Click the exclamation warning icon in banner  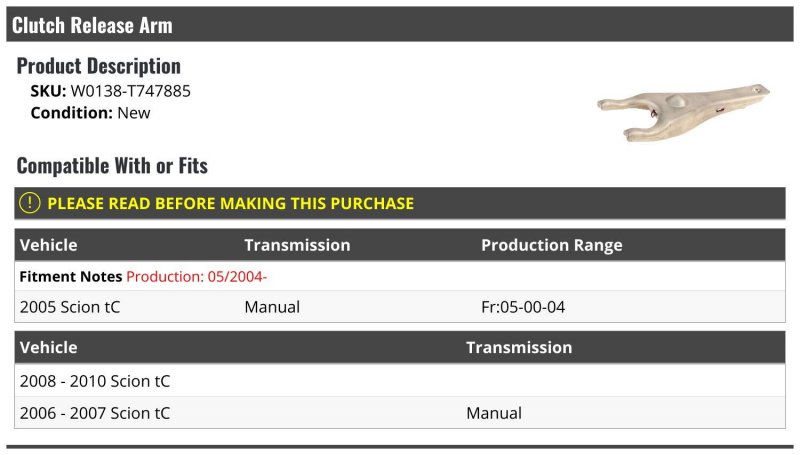coord(30,203)
